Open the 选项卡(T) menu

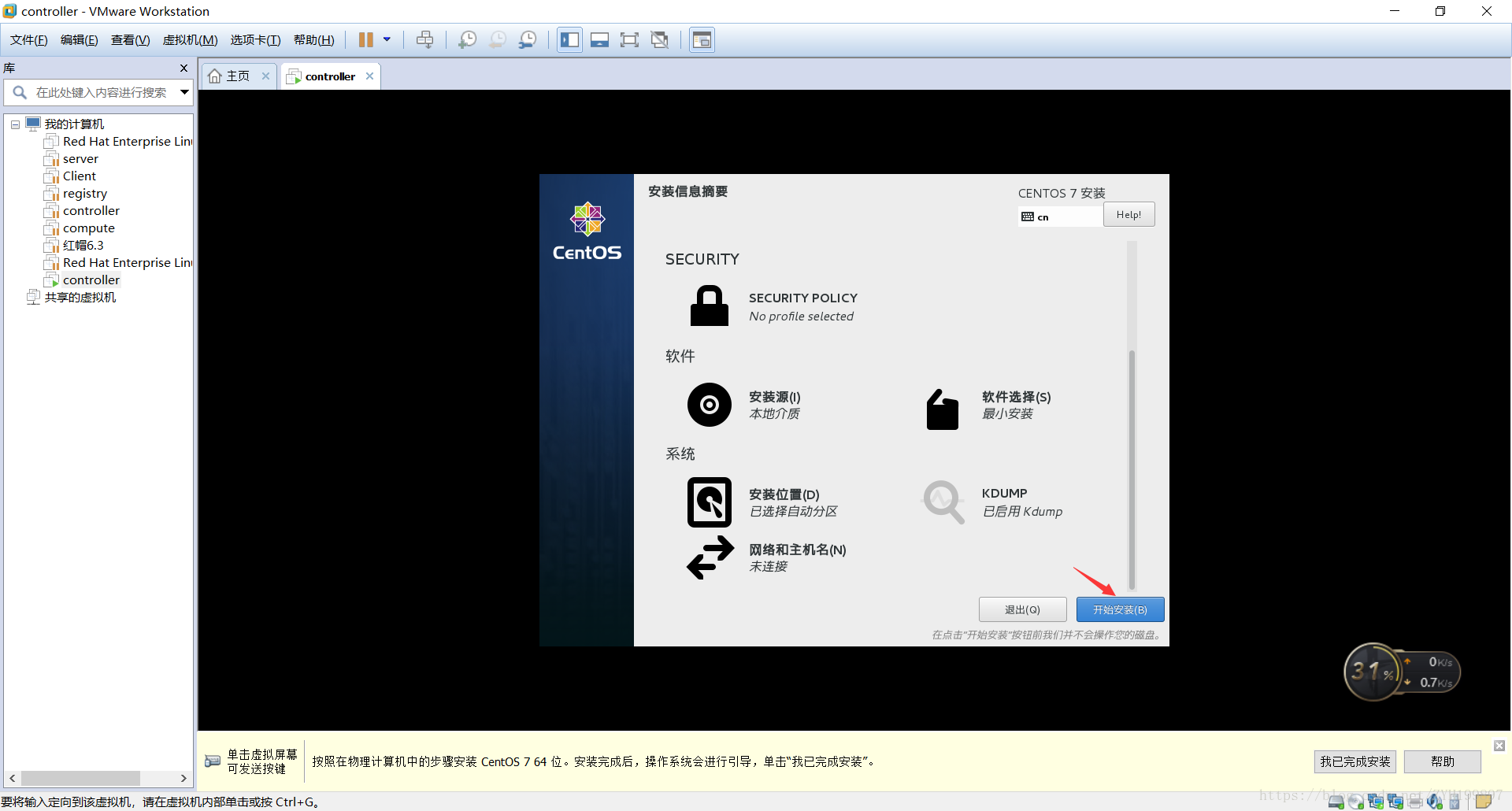(255, 40)
